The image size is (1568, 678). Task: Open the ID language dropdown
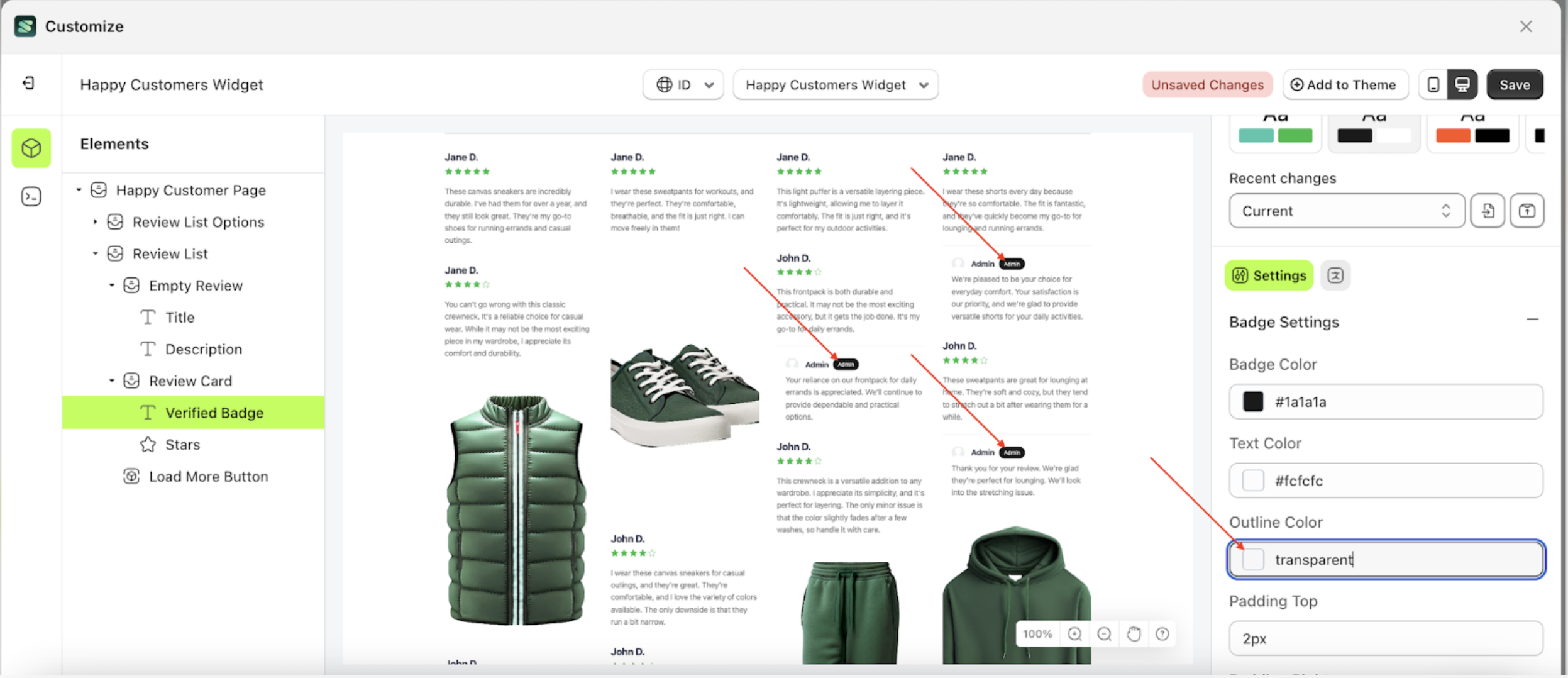tap(683, 84)
